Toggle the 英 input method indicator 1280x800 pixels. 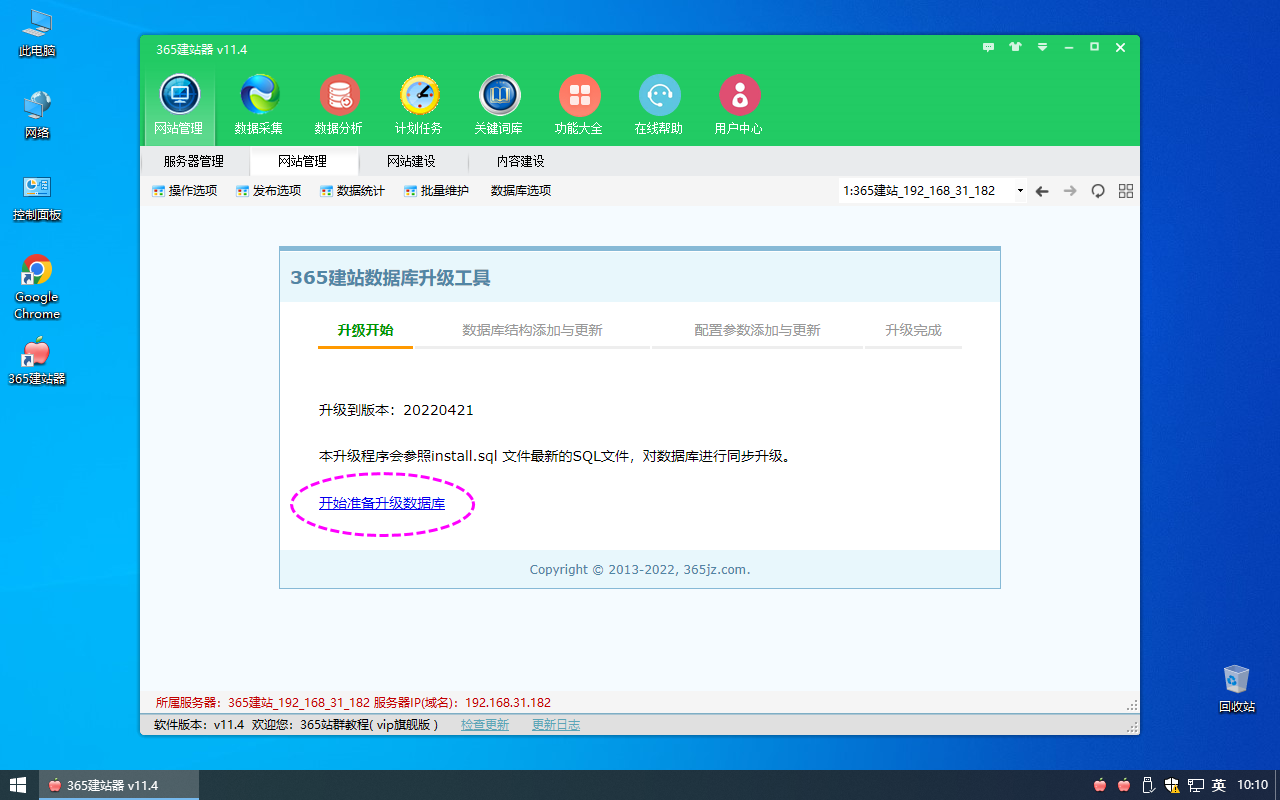click(1219, 785)
